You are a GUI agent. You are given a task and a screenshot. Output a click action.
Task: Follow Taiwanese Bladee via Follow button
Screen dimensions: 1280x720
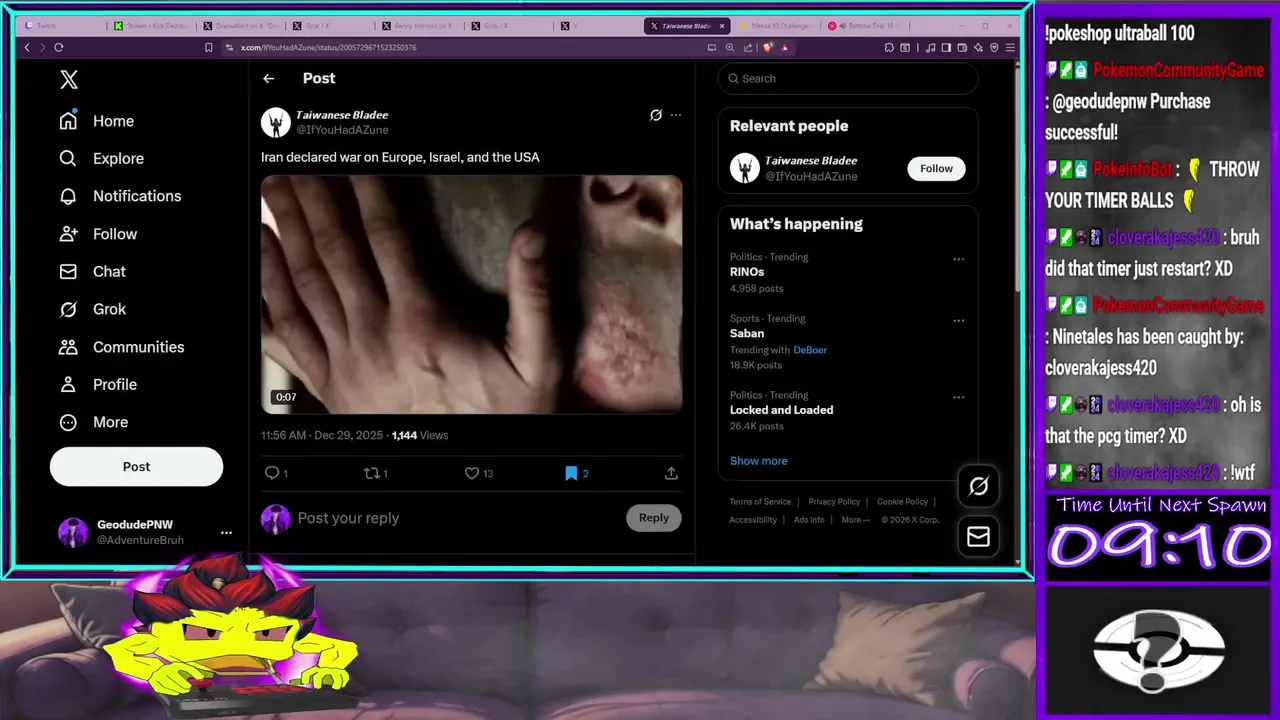(x=936, y=168)
